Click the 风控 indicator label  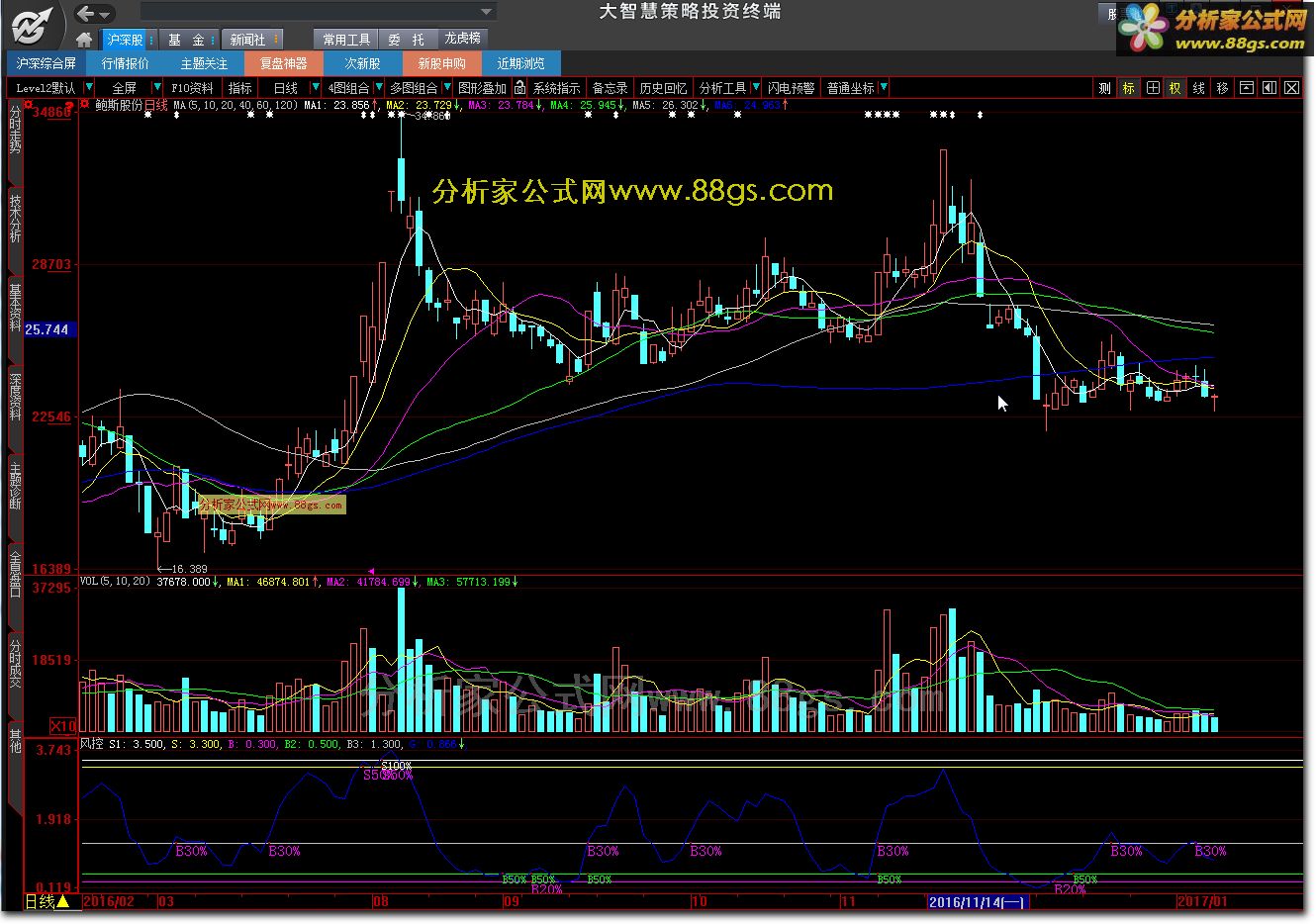pos(91,743)
